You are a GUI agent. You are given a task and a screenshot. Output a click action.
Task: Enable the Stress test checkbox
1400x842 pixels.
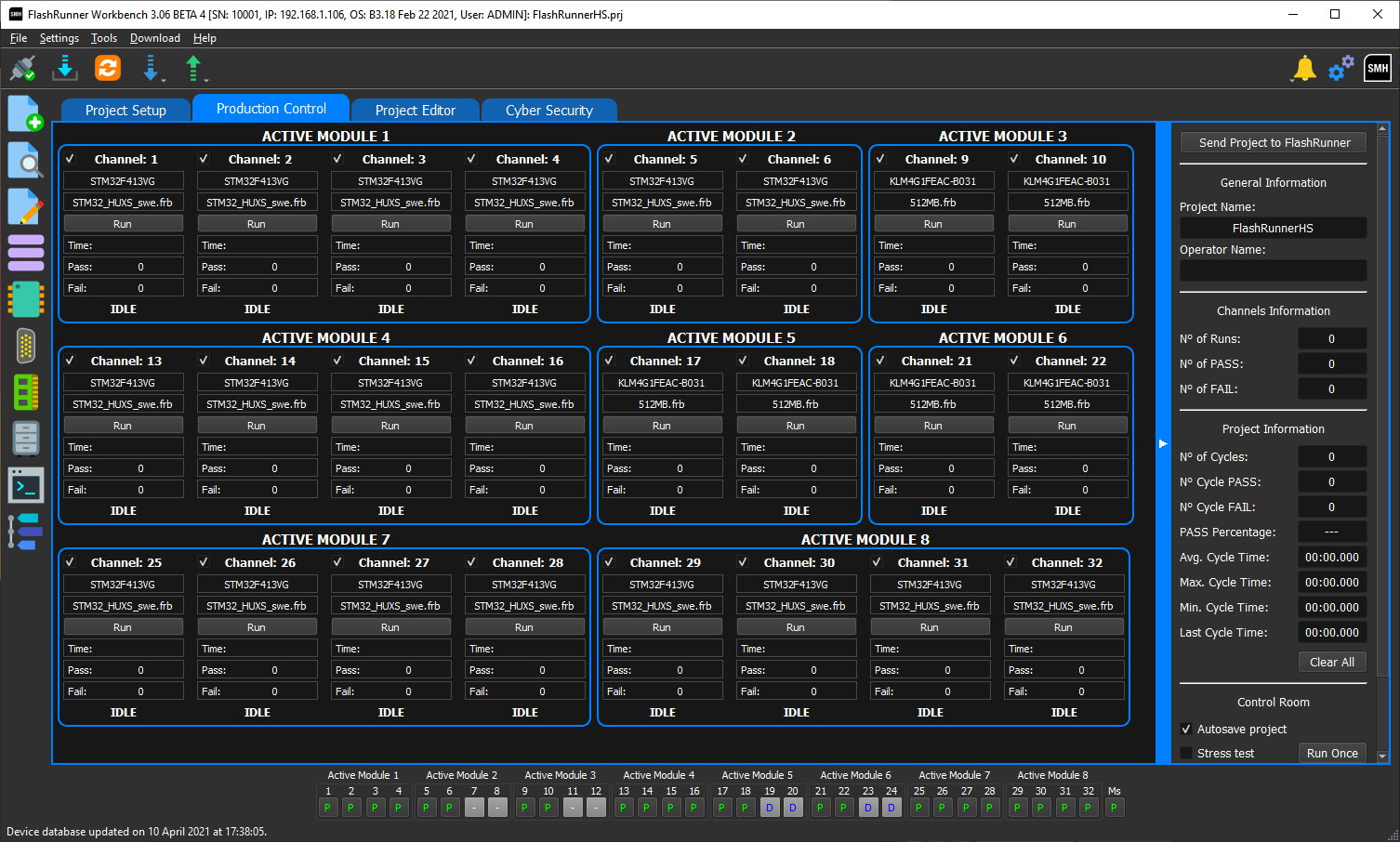click(x=1186, y=753)
